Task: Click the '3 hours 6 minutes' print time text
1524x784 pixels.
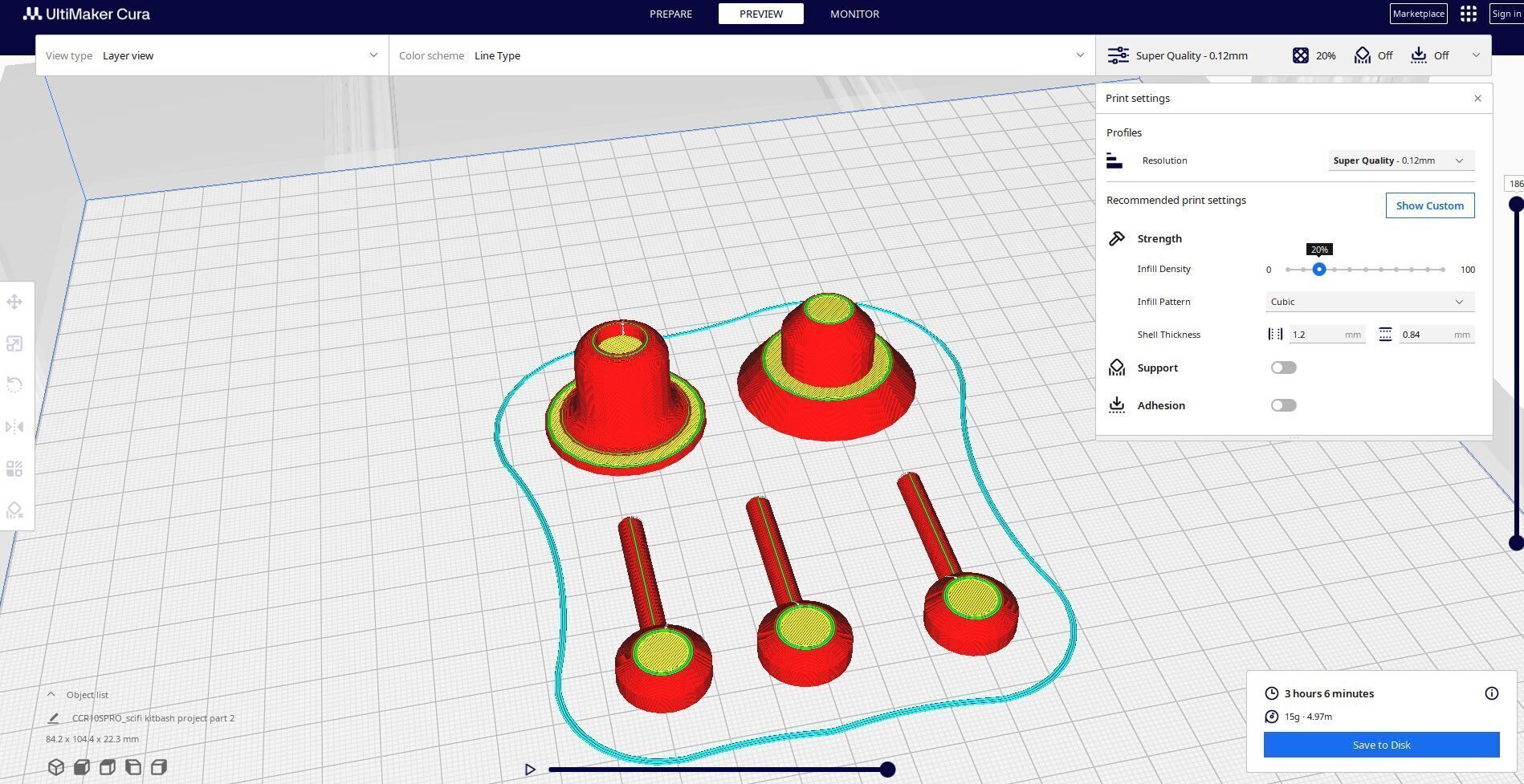Action: (x=1329, y=693)
